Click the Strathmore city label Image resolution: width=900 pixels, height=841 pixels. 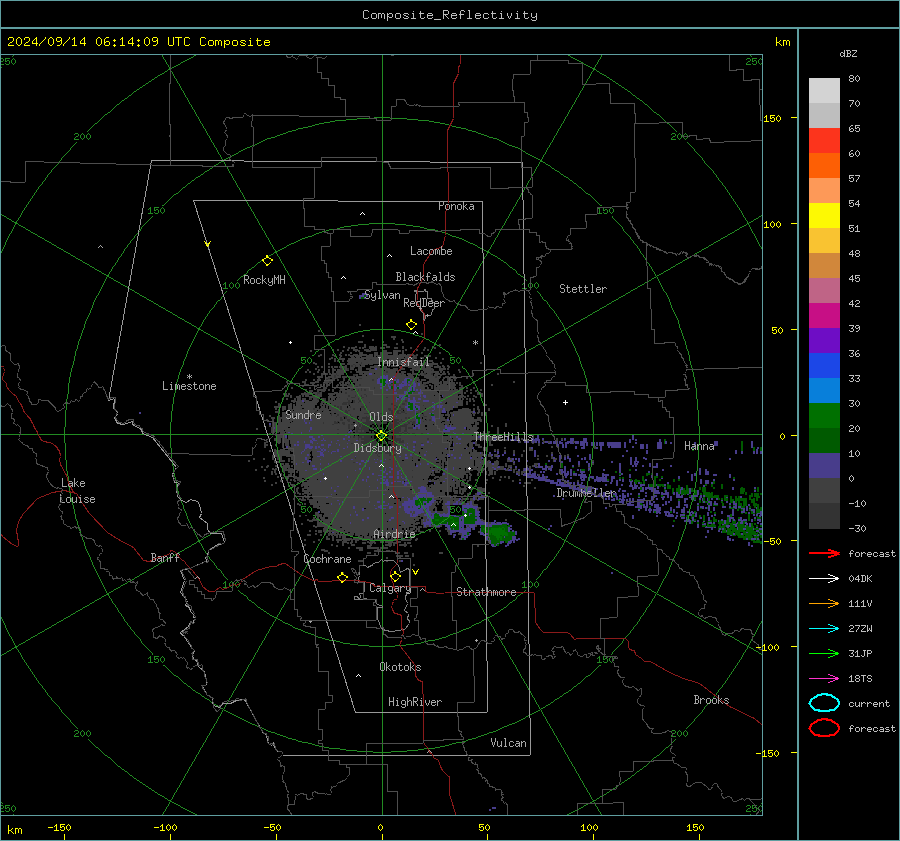[x=486, y=592]
